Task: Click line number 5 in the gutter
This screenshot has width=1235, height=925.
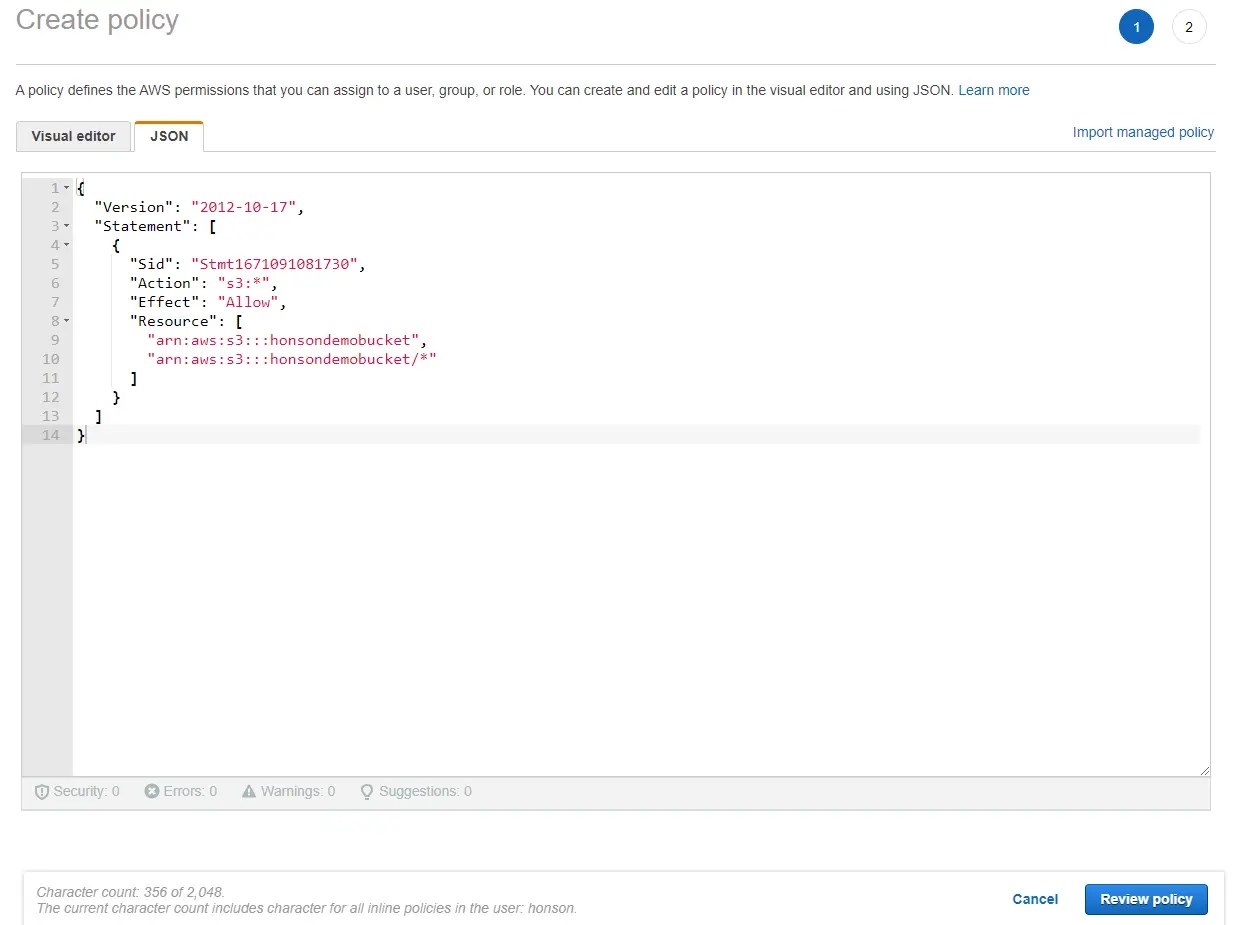Action: click(x=55, y=264)
